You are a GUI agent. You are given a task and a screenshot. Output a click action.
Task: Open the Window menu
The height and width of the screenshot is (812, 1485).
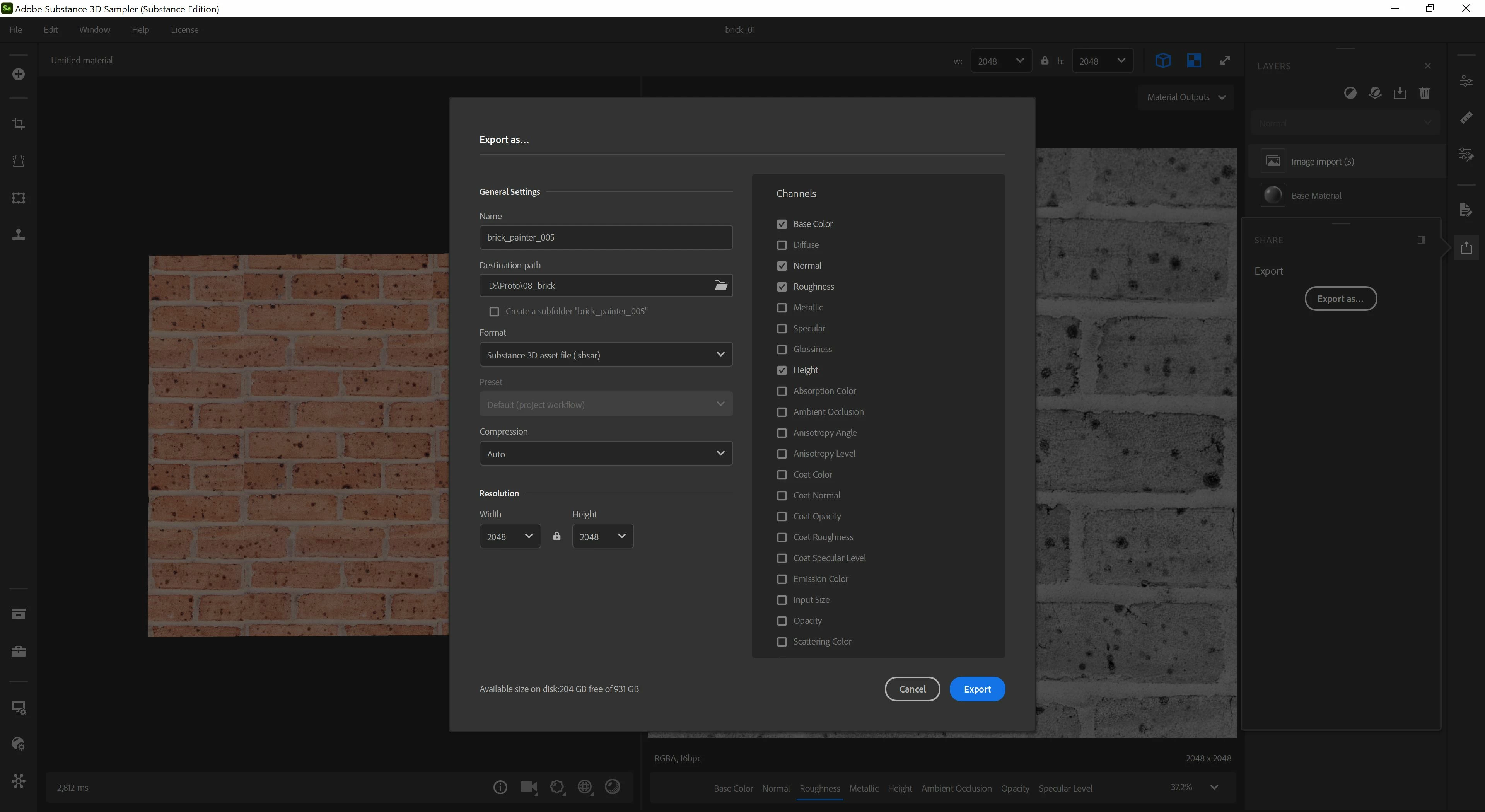[x=94, y=30]
